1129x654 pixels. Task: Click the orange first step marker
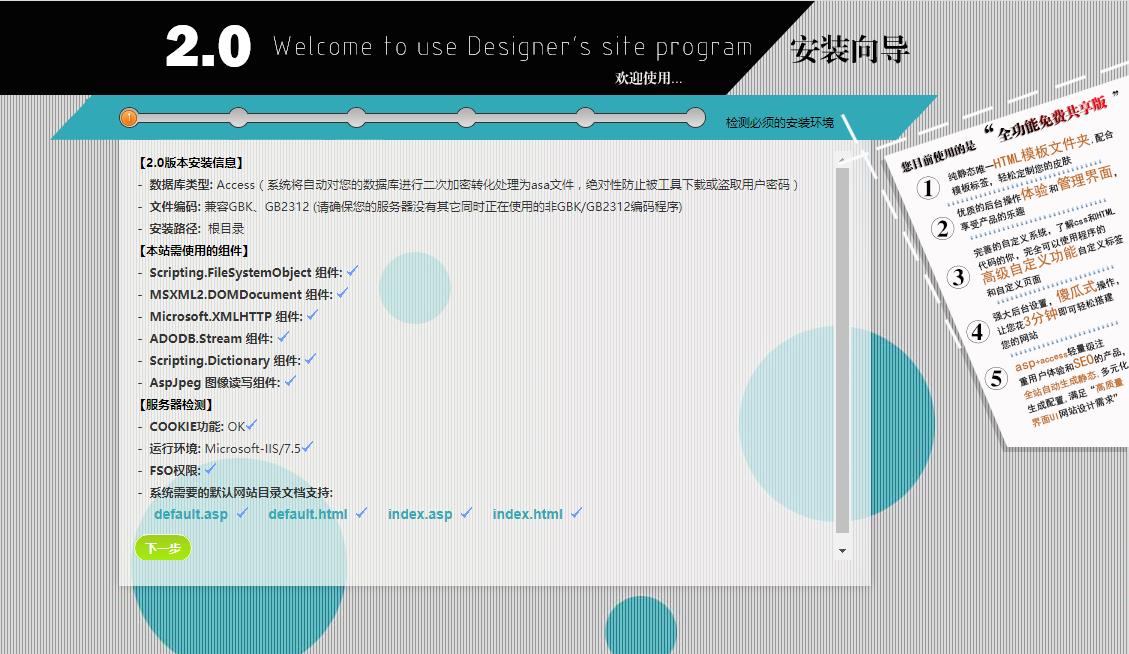pos(129,117)
